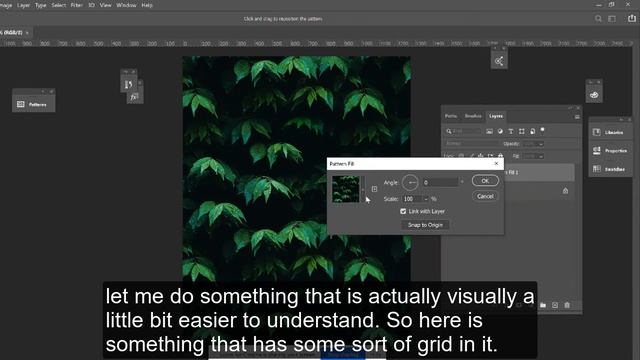Collapse the Libraries panel group
The height and width of the screenshot is (360, 640).
621,119
